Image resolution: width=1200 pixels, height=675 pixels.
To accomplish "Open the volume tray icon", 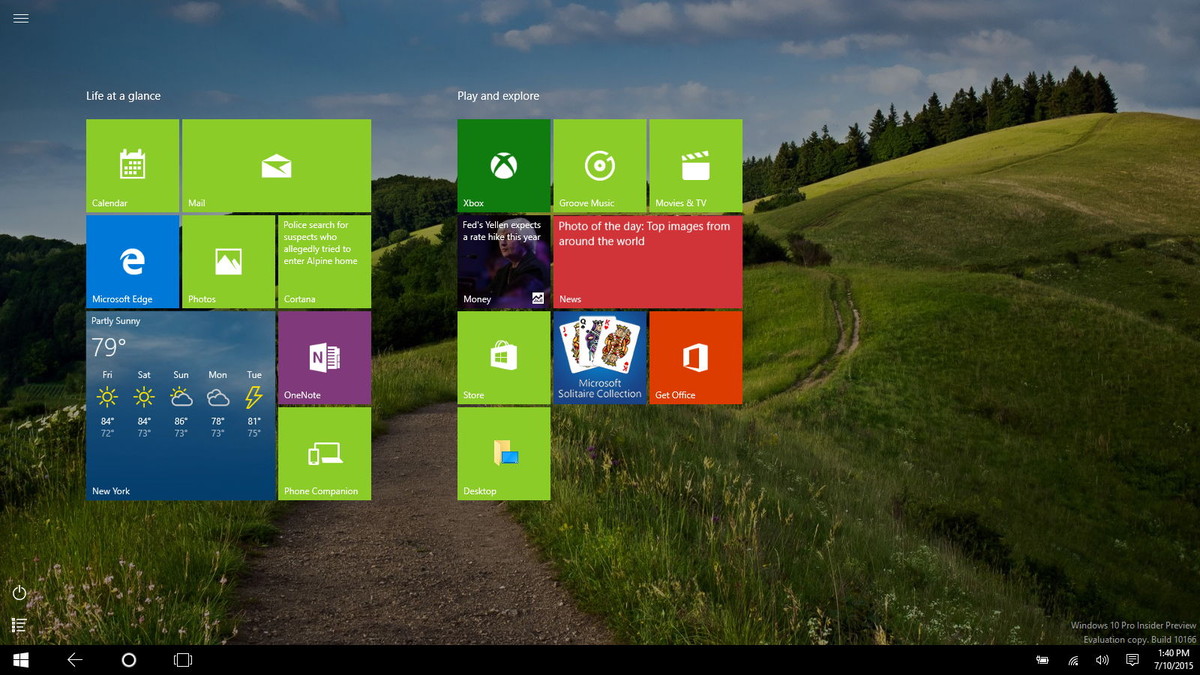I will 1102,660.
